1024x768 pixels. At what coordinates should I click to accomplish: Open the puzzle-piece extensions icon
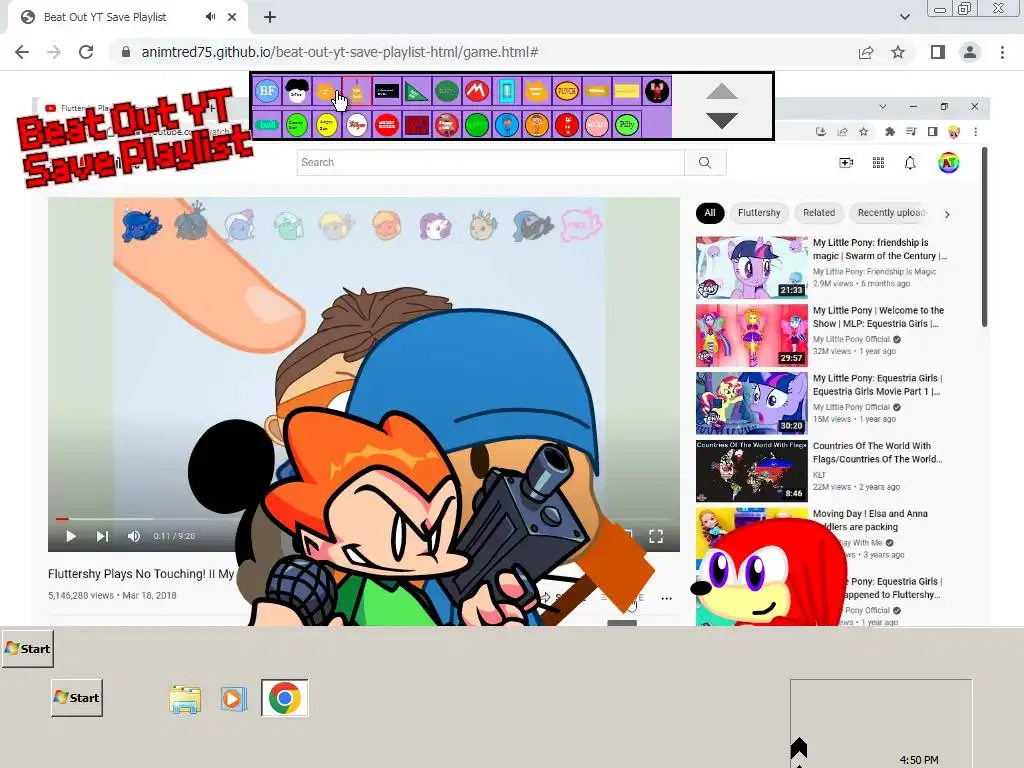coord(889,132)
